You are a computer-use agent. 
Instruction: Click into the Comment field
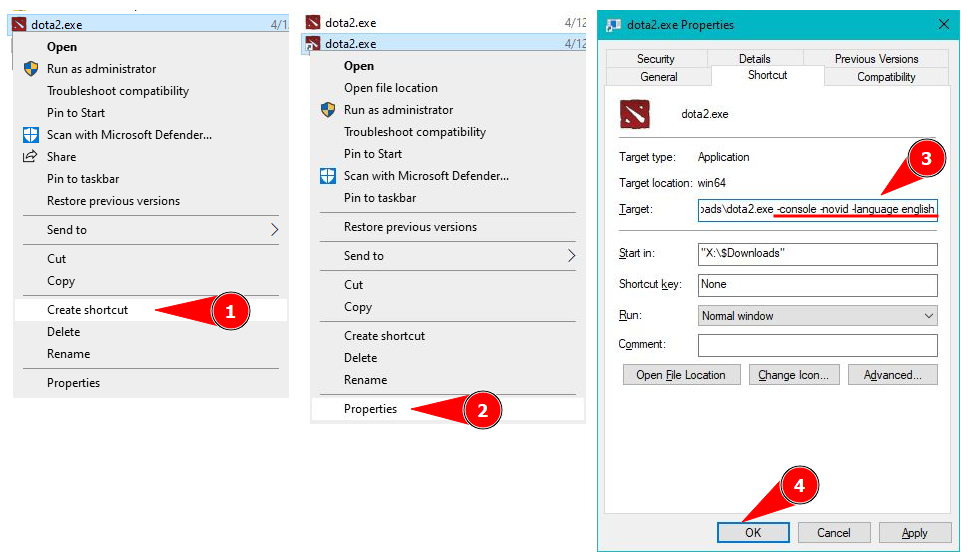click(x=817, y=345)
